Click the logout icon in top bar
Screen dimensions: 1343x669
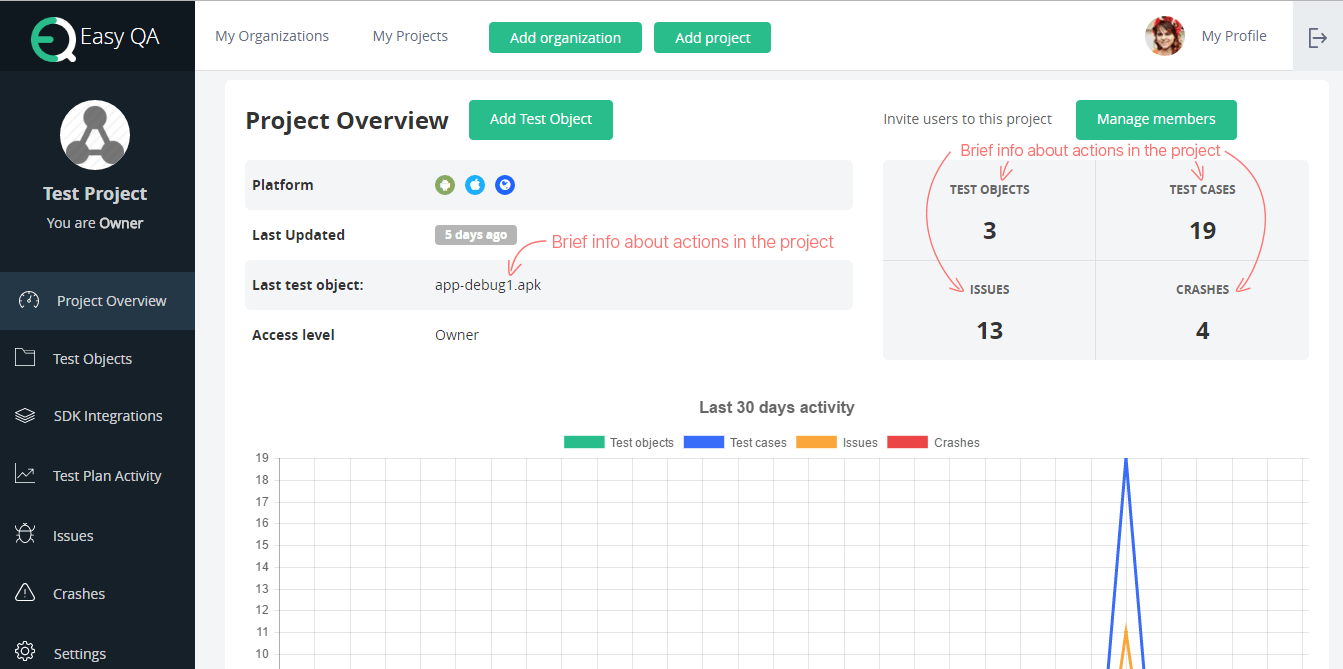tap(1318, 37)
